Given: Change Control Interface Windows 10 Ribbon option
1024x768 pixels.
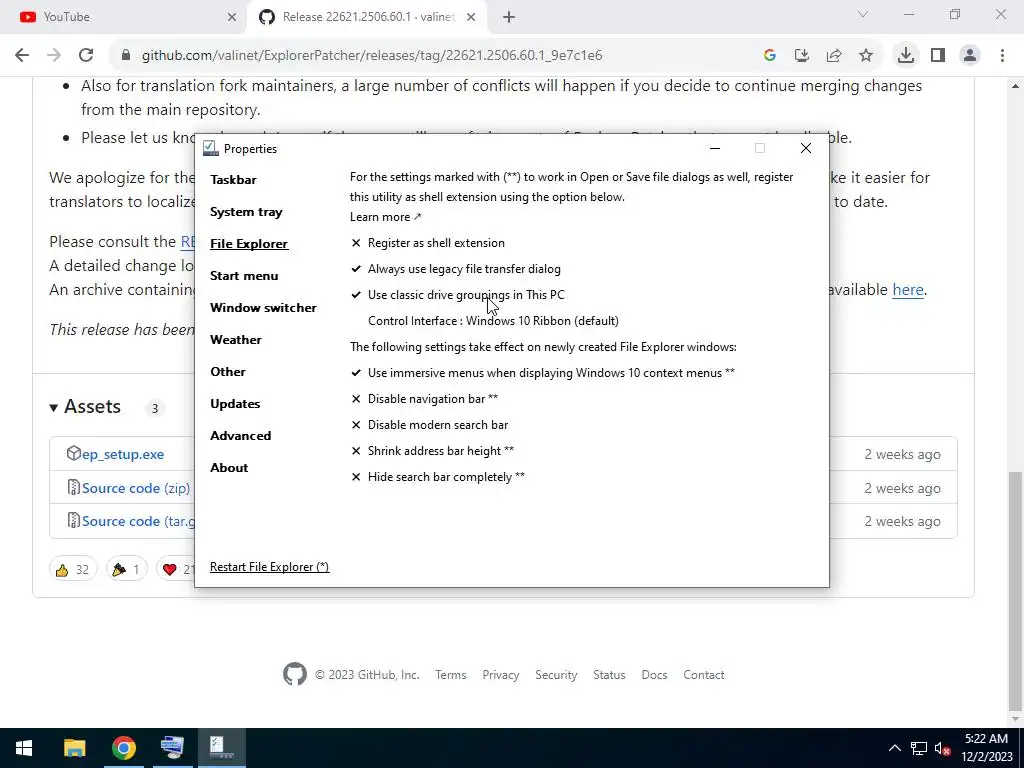Looking at the screenshot, I should click(x=493, y=321).
